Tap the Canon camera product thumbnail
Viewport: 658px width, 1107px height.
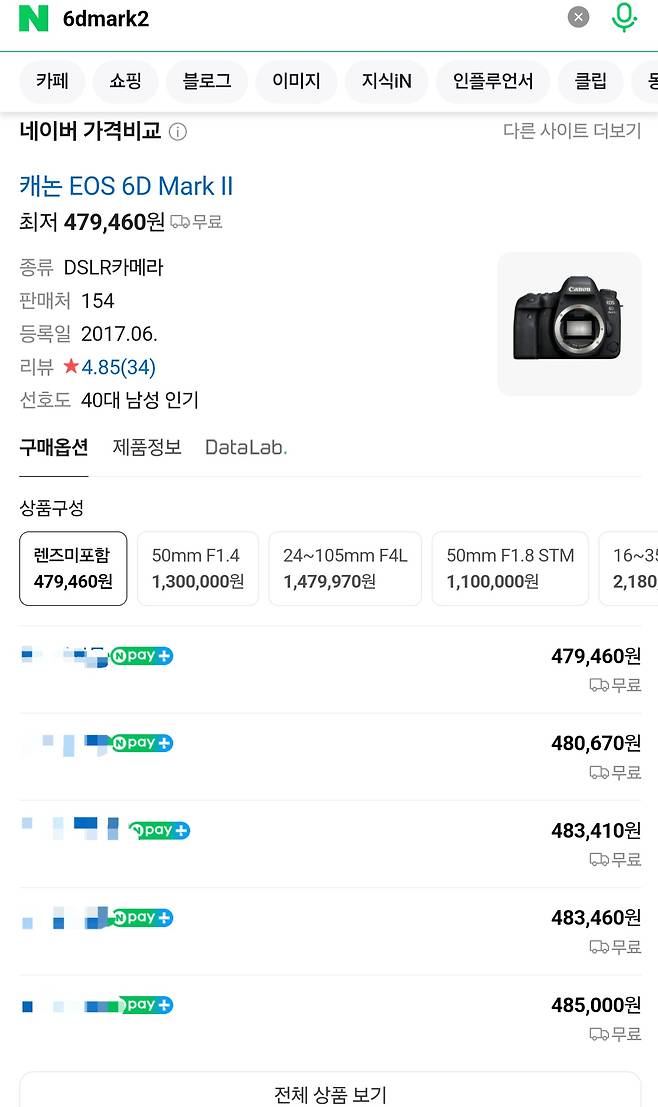pyautogui.click(x=568, y=323)
